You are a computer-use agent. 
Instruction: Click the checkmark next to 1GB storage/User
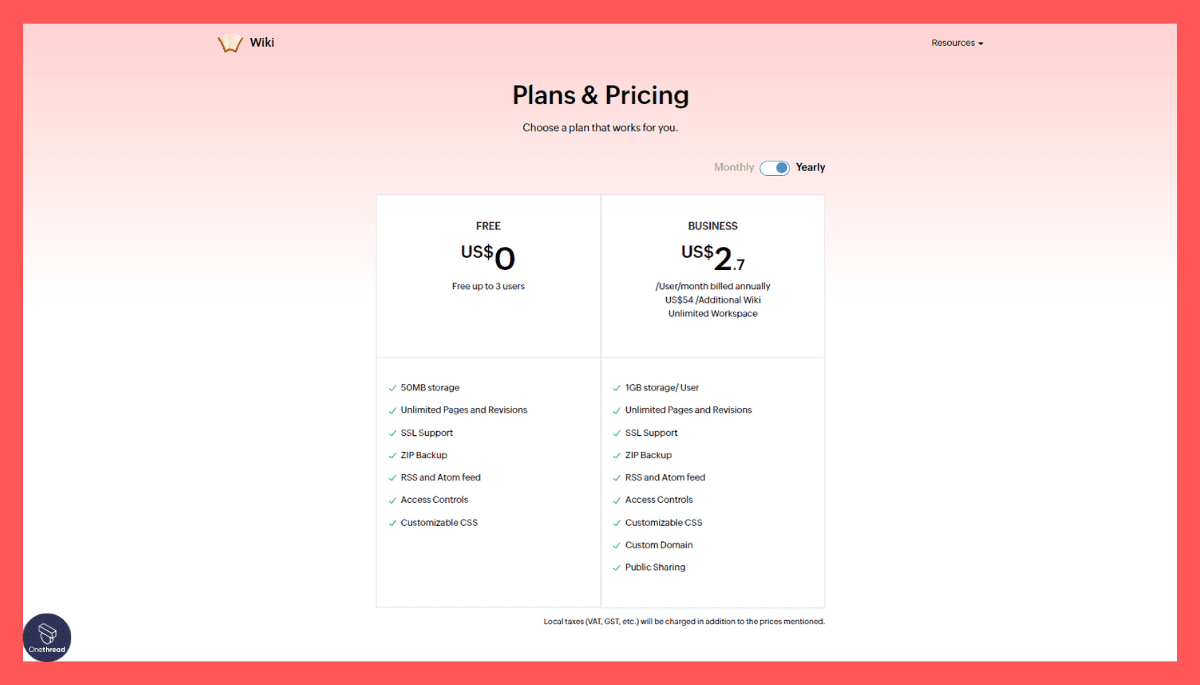point(615,388)
